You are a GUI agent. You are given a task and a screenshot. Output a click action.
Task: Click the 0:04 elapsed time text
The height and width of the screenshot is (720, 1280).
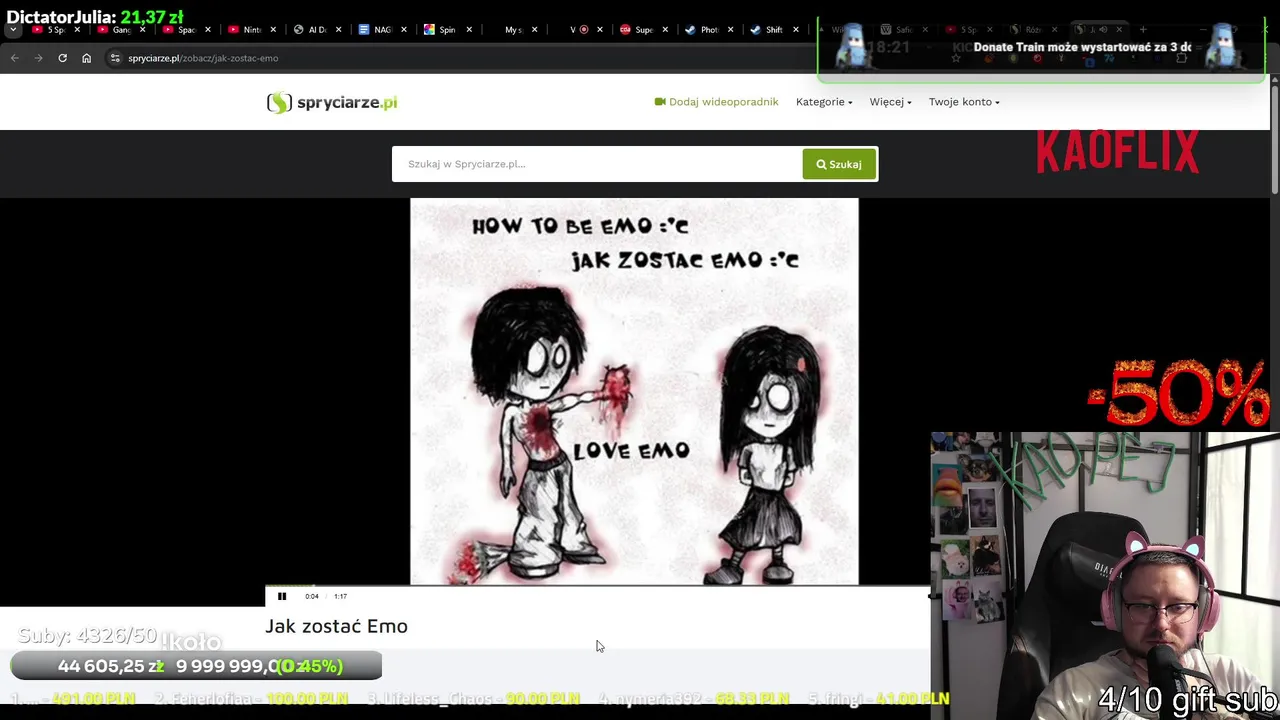(x=312, y=596)
